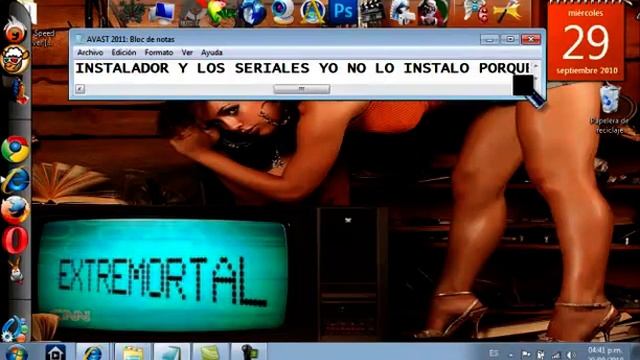Minimize the Bloc de notas window
640x360 pixels.
(489, 39)
